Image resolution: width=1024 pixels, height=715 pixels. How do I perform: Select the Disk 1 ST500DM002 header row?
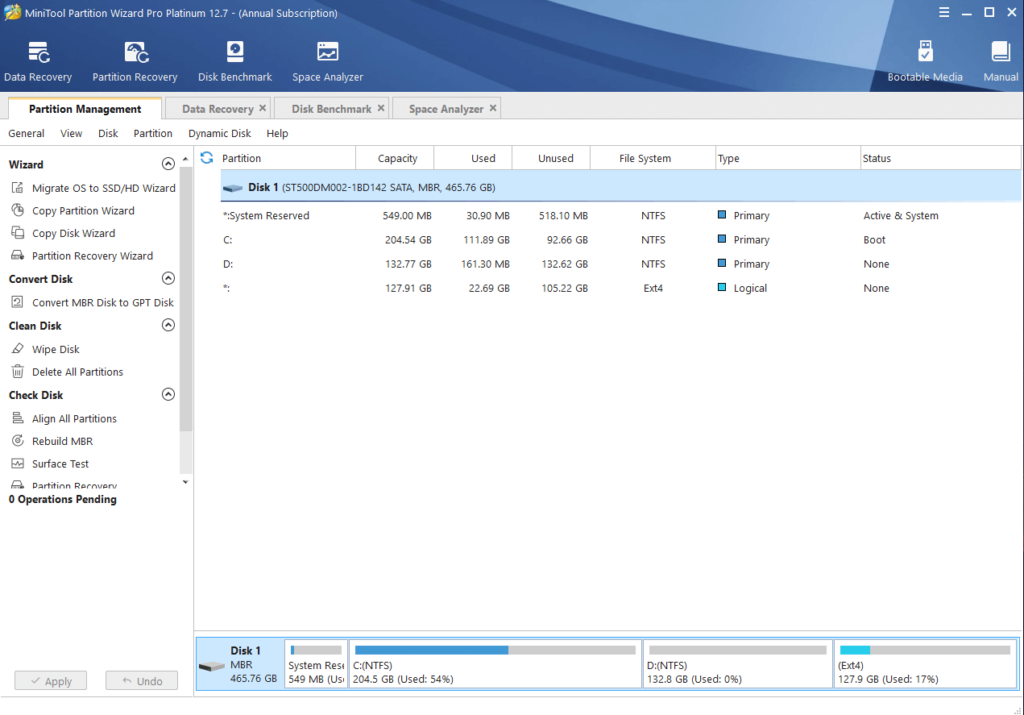pos(620,187)
